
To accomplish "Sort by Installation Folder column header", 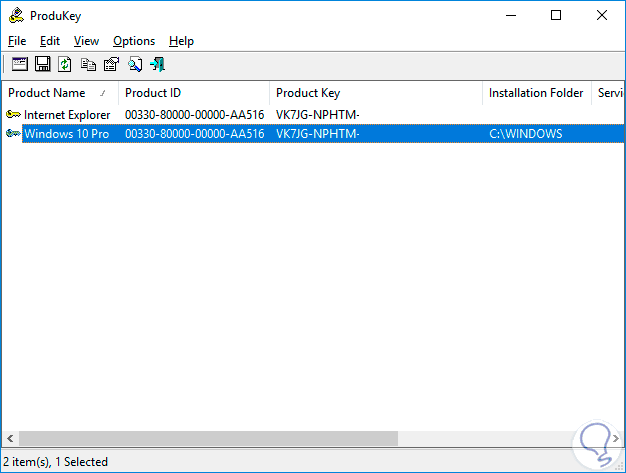I will pos(537,93).
